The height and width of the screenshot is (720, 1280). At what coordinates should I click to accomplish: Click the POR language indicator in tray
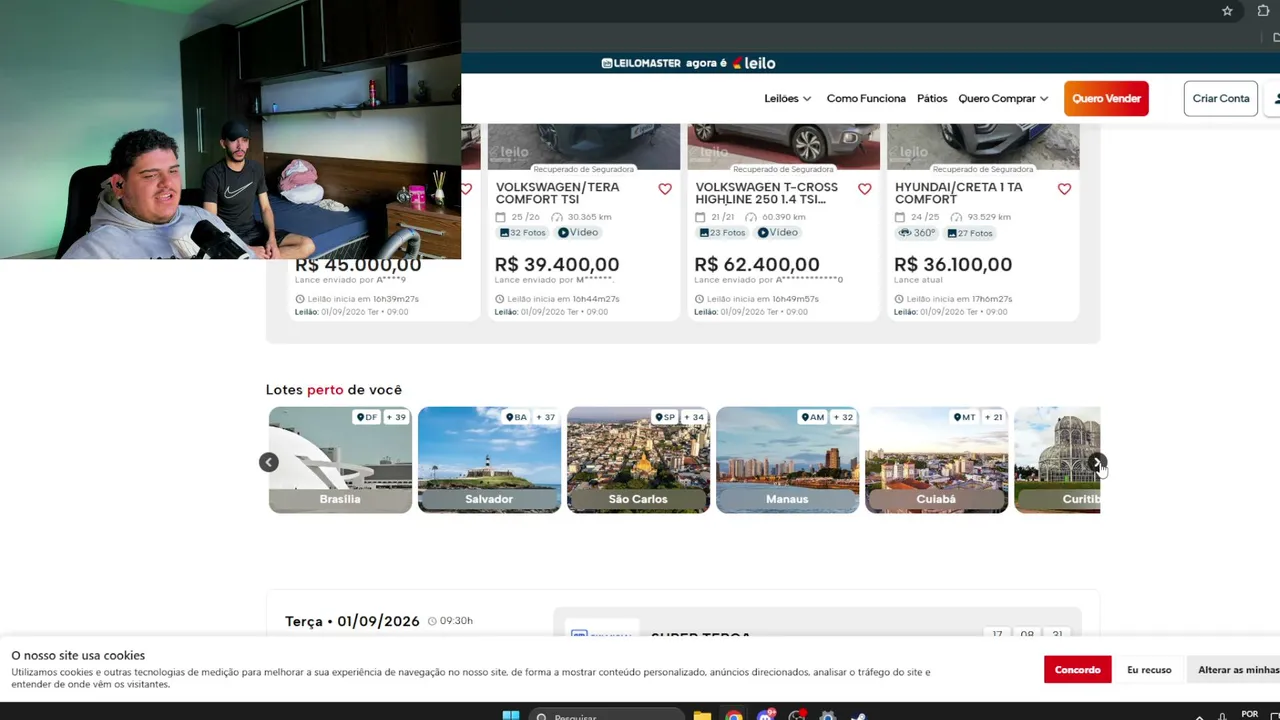tap(1249, 714)
